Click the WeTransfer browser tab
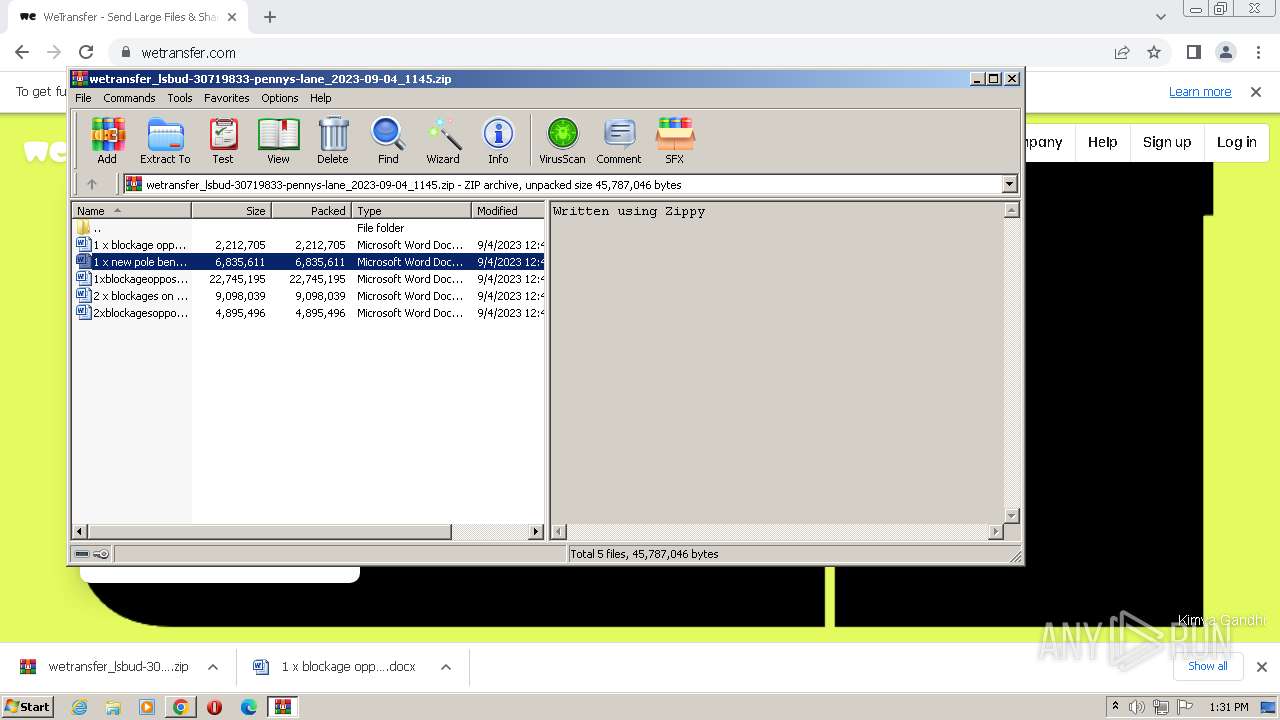The width and height of the screenshot is (1280, 720). (x=128, y=17)
